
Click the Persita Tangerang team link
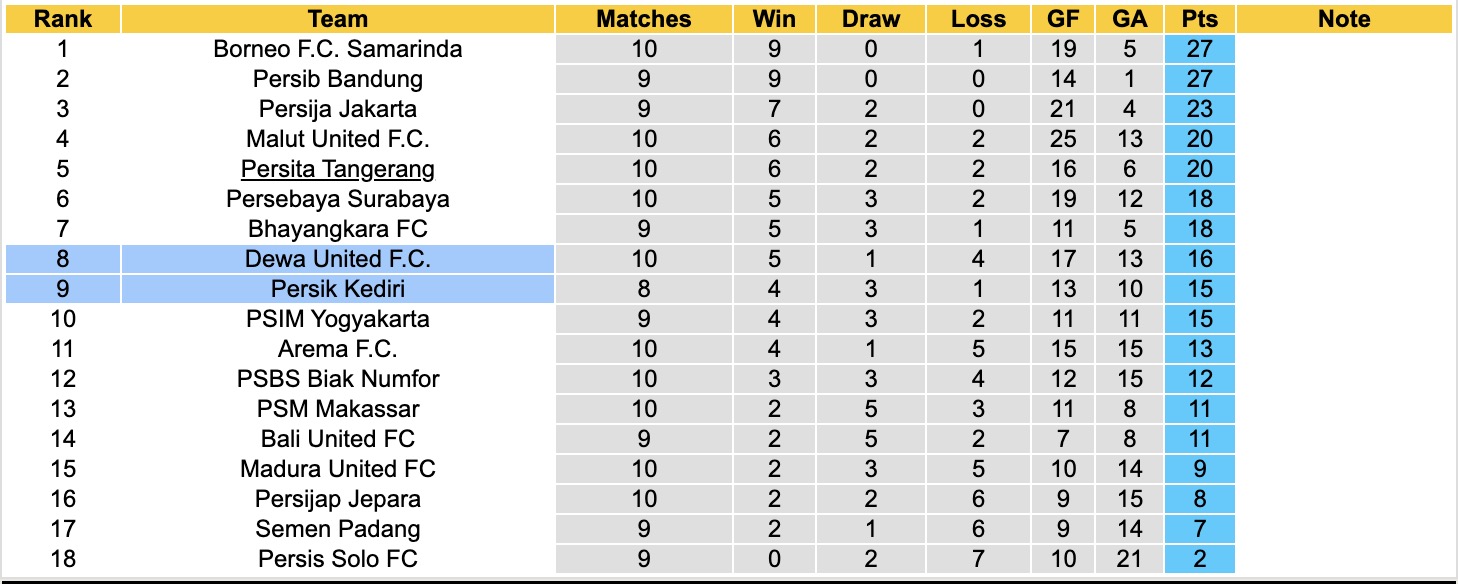tap(338, 169)
